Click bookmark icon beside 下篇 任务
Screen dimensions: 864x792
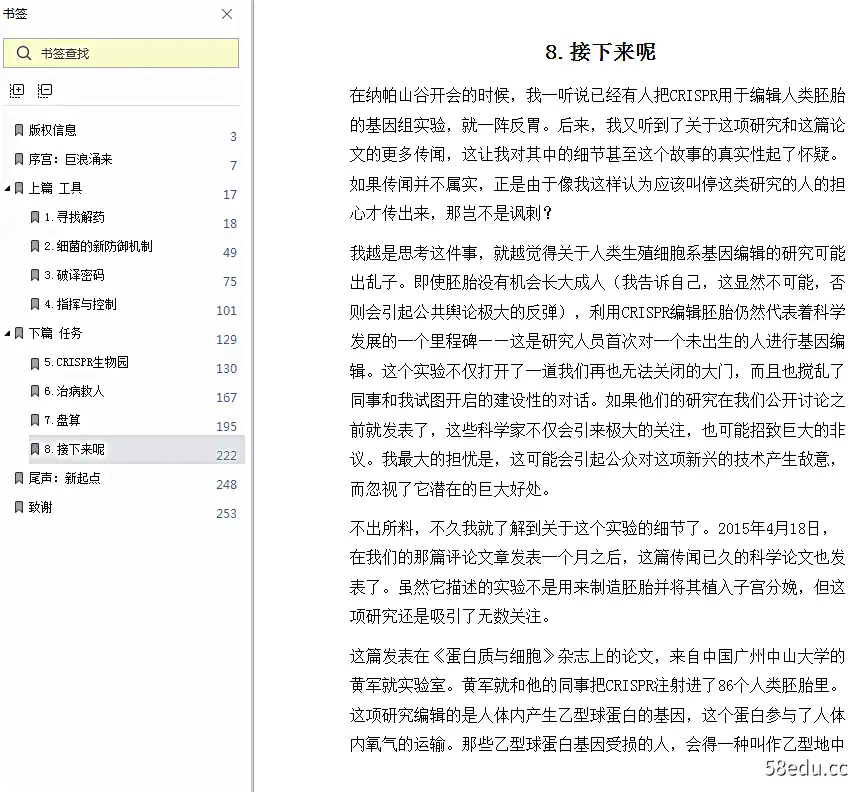point(19,333)
